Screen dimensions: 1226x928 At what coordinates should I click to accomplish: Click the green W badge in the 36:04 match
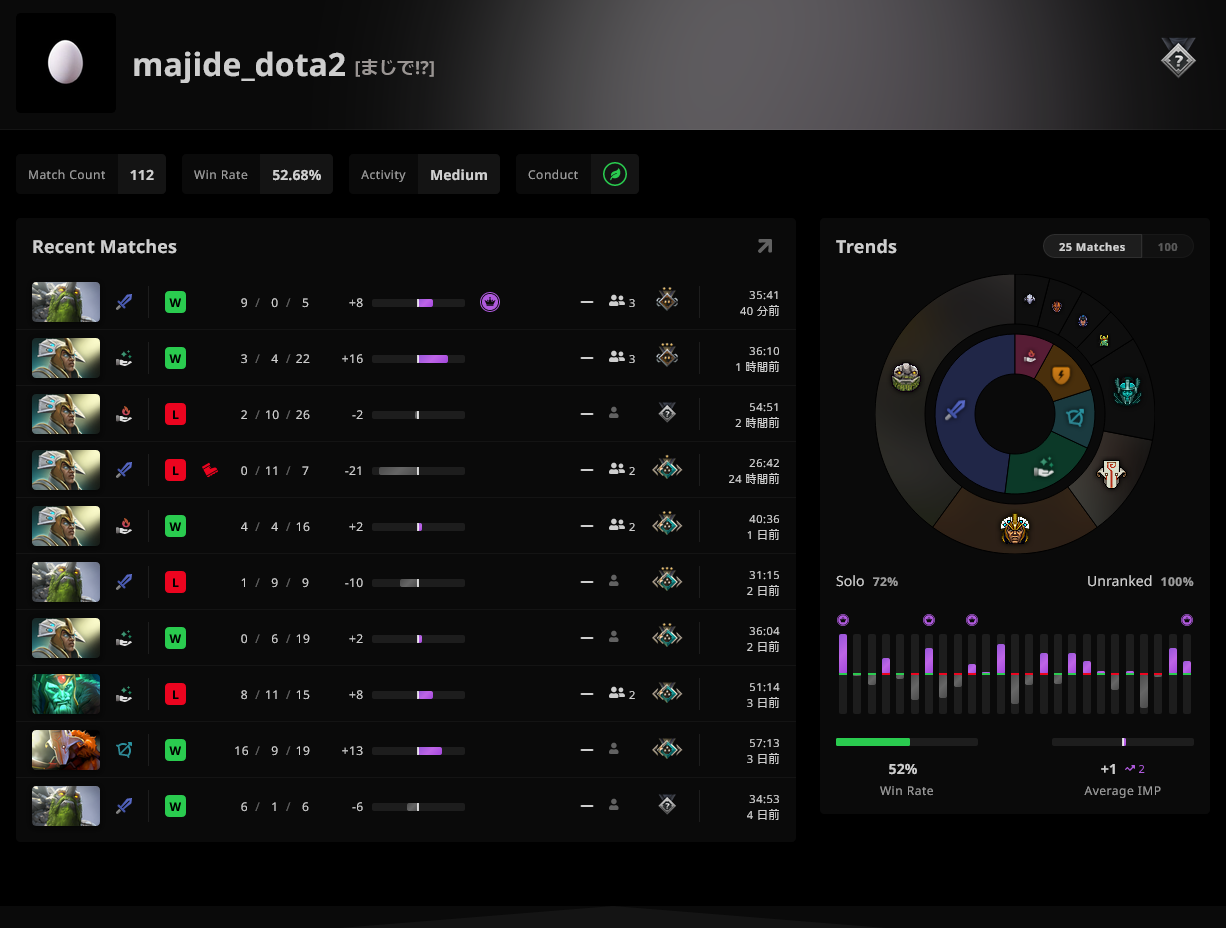tap(175, 638)
